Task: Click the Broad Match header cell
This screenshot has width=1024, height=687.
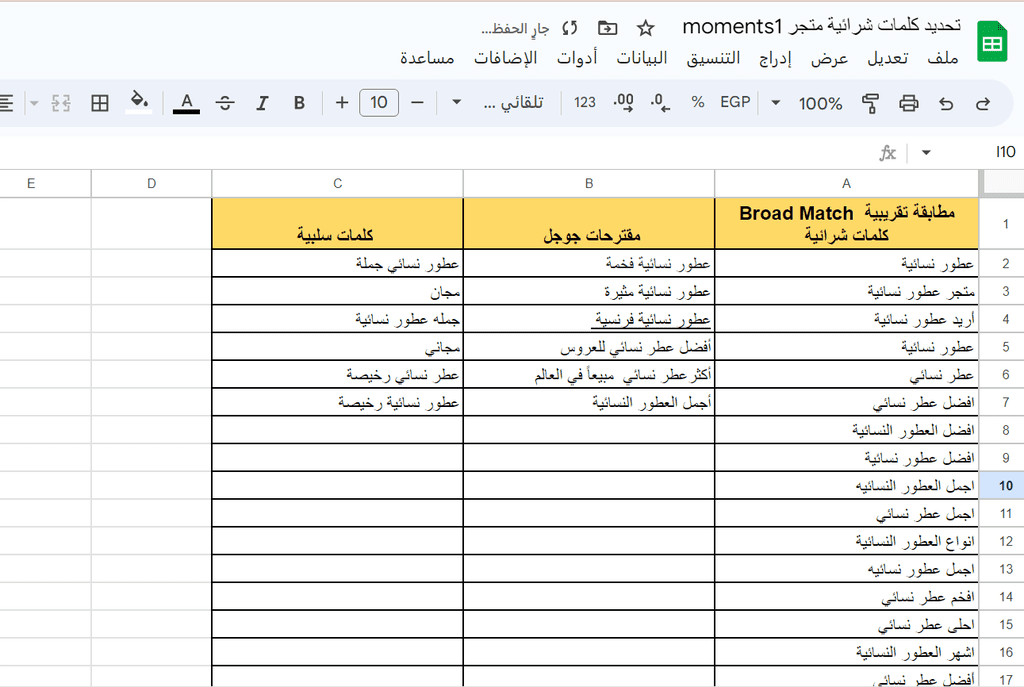Action: click(x=847, y=223)
